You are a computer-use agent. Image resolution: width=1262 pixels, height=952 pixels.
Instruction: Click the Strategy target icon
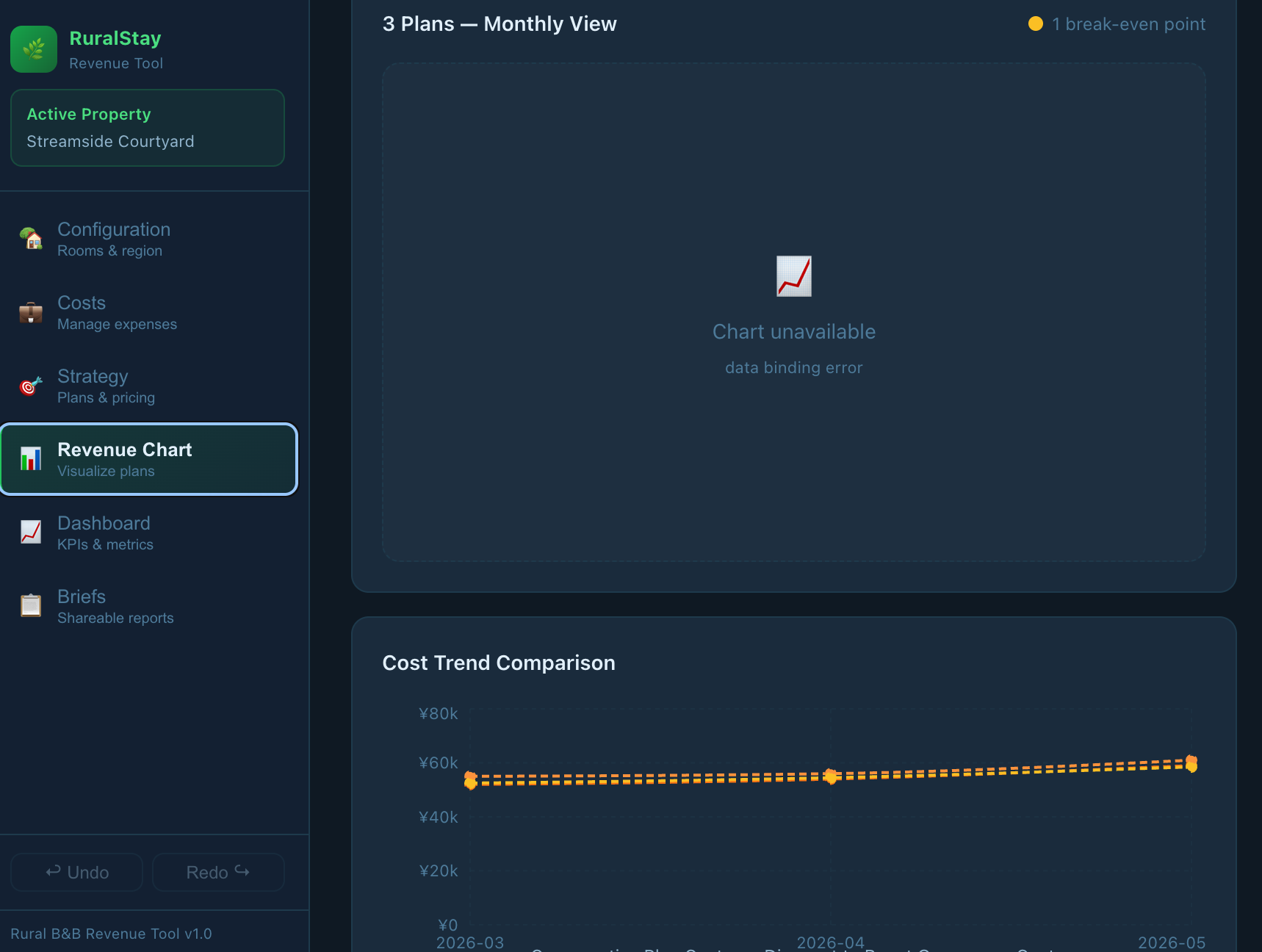(31, 386)
